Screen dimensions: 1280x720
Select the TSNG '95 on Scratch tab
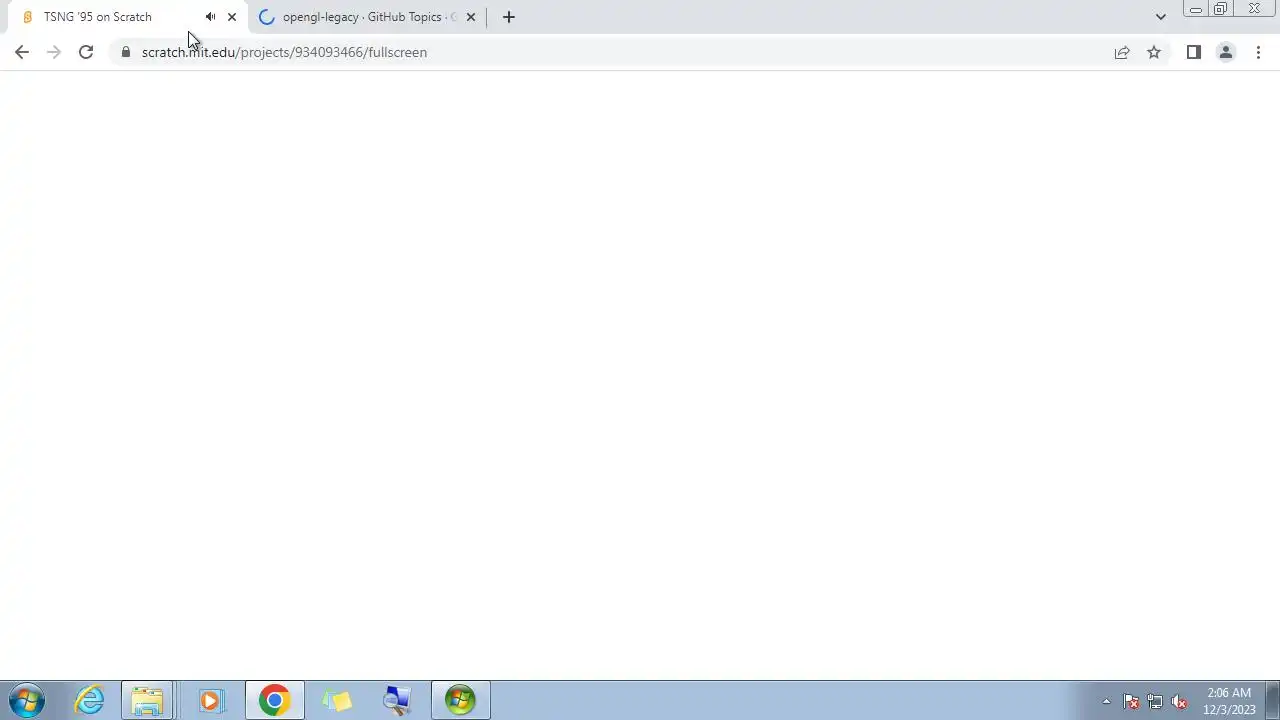tap(127, 17)
